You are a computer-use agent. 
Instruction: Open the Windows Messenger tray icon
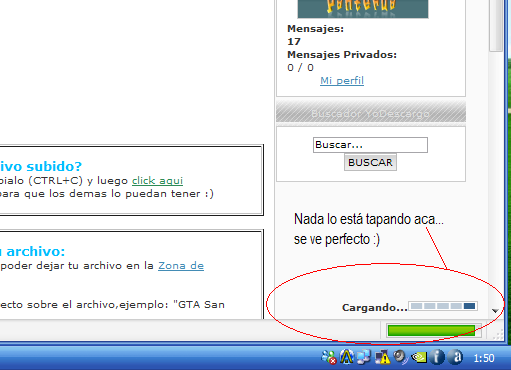329,357
